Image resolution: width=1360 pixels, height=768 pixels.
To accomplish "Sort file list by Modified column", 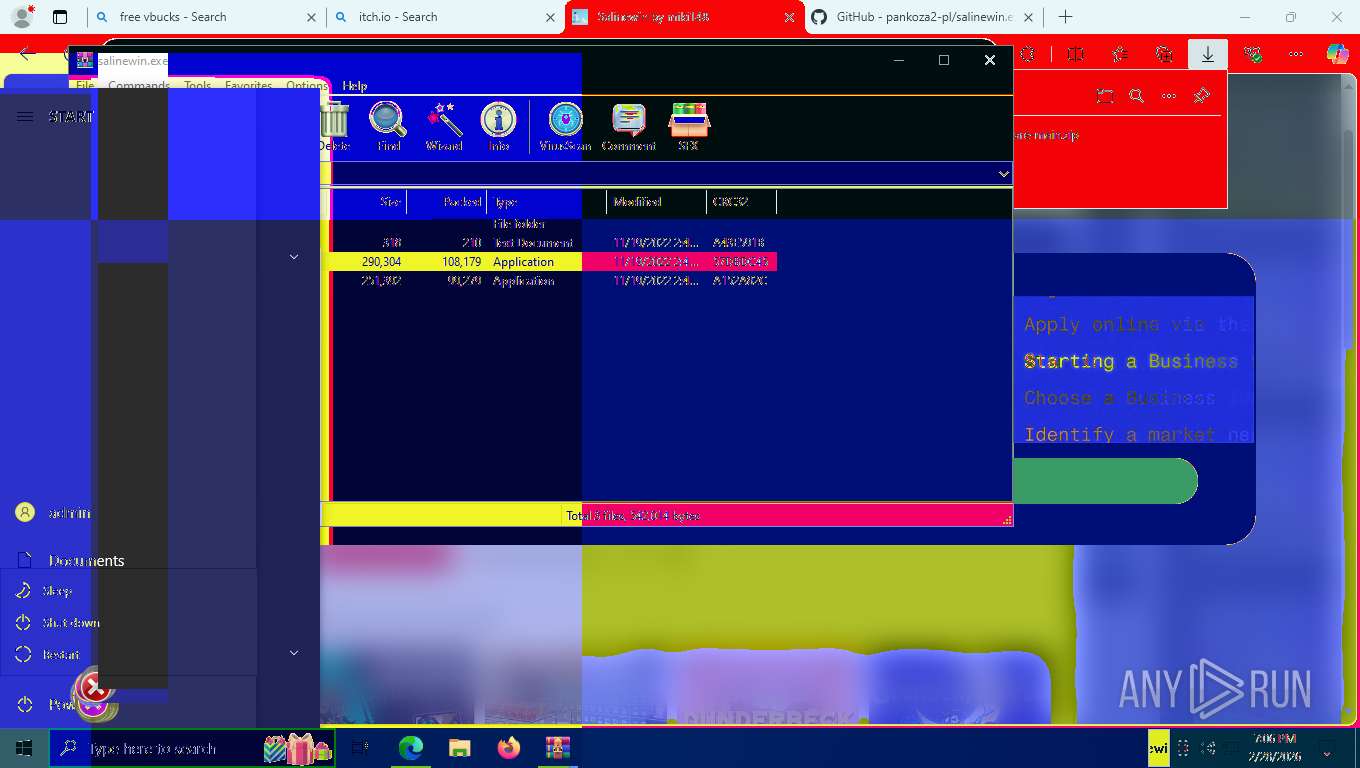I will coord(657,202).
